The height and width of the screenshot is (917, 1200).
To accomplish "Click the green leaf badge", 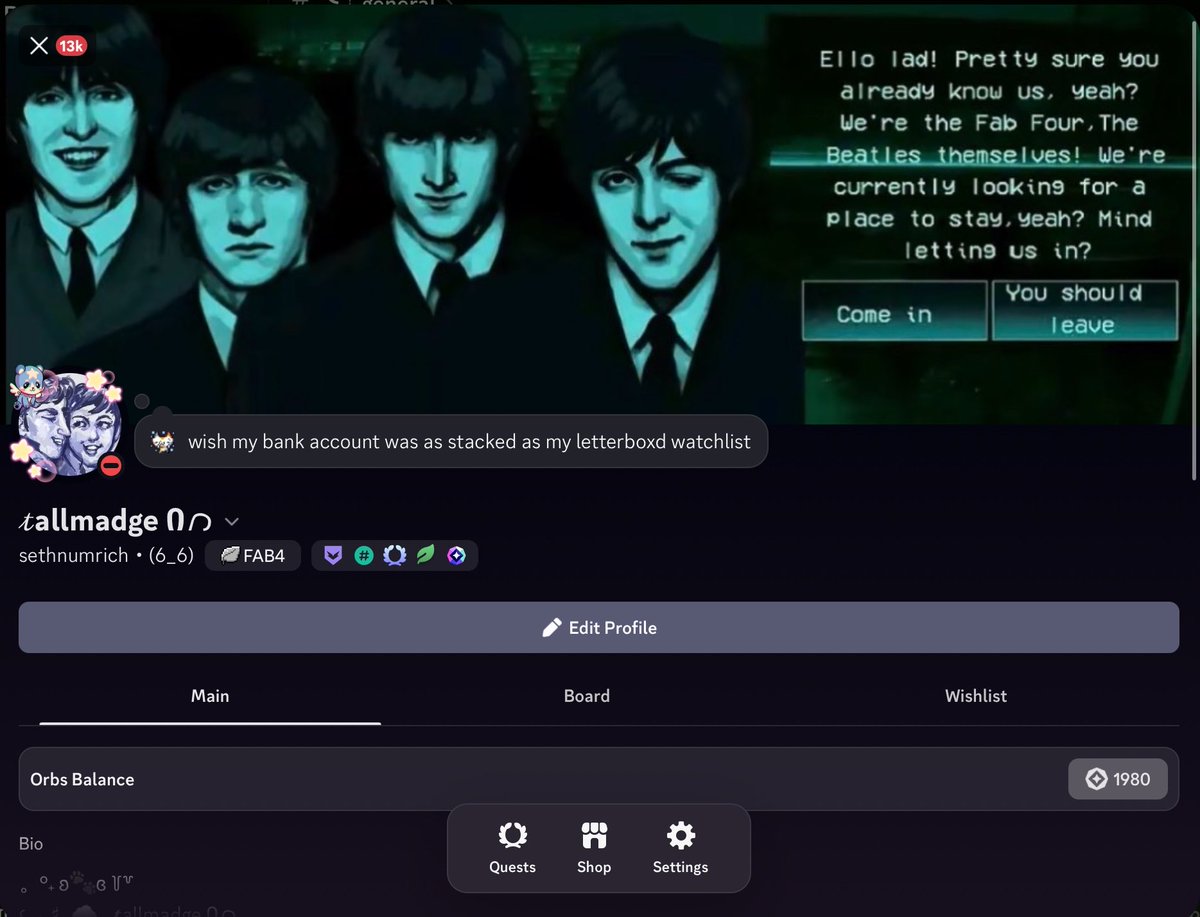I will coord(426,556).
